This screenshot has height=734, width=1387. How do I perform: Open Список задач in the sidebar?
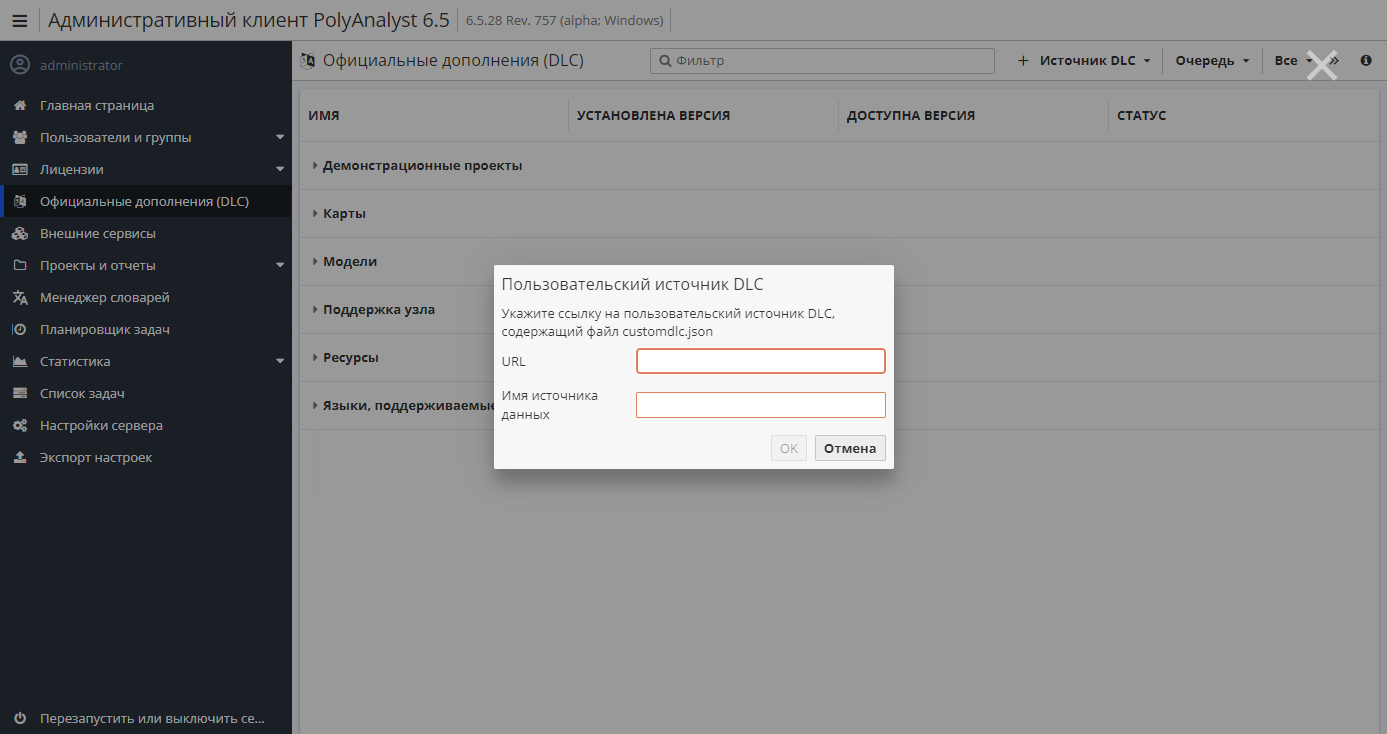point(146,393)
